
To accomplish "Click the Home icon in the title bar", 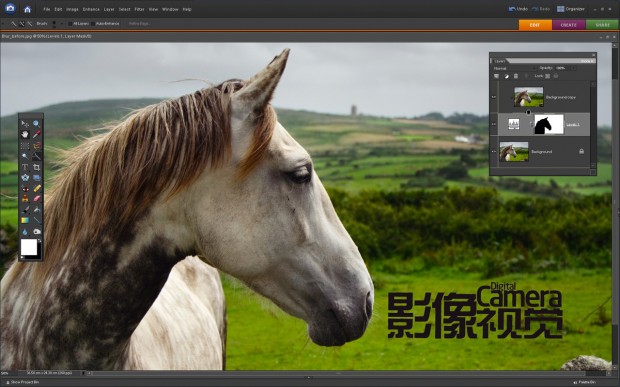I will (27, 9).
